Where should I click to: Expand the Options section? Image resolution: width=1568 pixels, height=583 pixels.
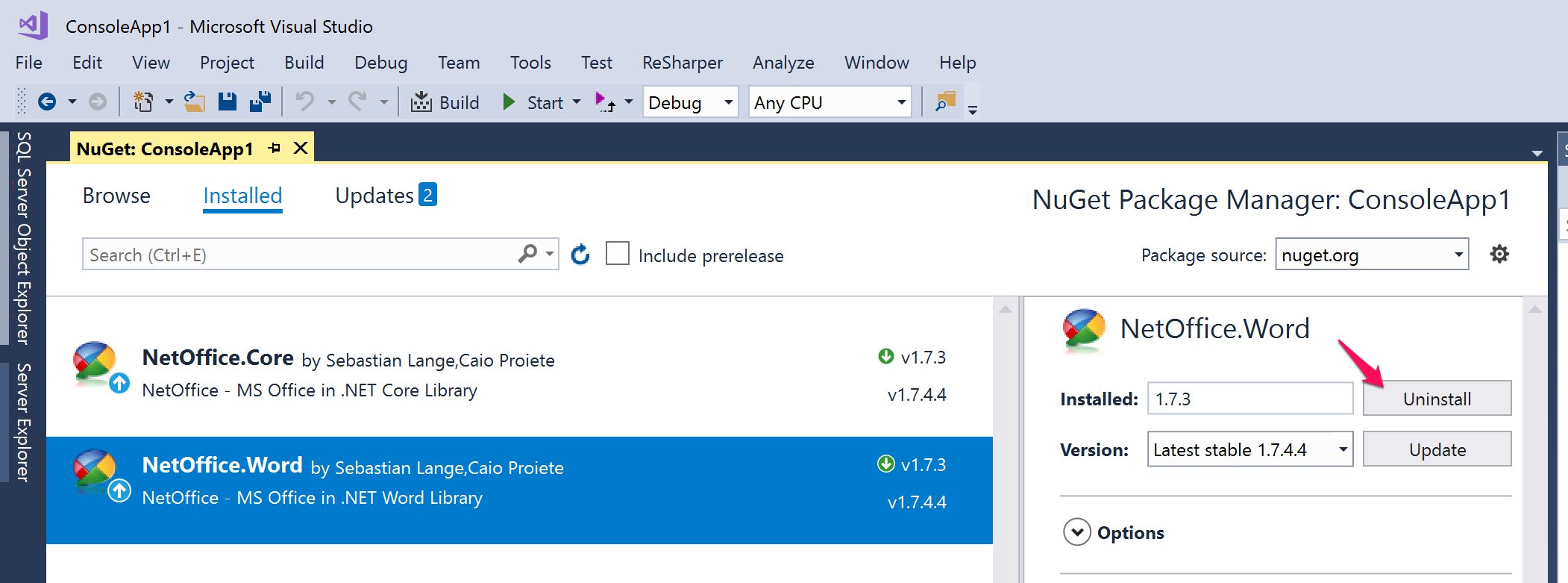[1076, 532]
